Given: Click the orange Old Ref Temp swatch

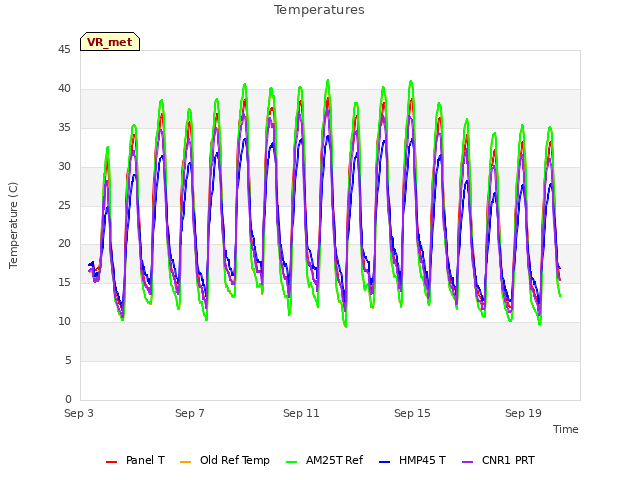Looking at the screenshot, I should coord(185,462).
